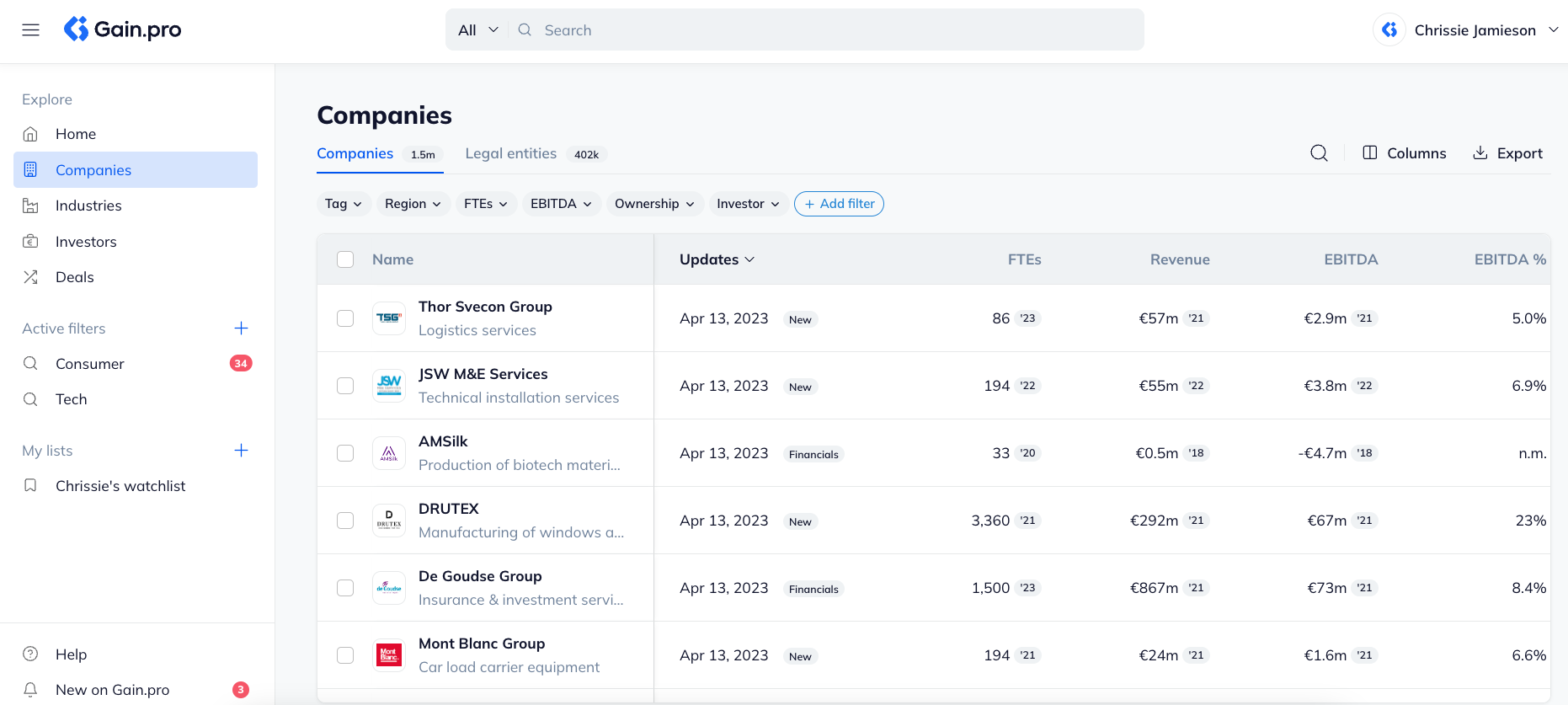Viewport: 1568px width, 705px height.
Task: Open the Ownership filter dropdown
Action: click(x=654, y=204)
